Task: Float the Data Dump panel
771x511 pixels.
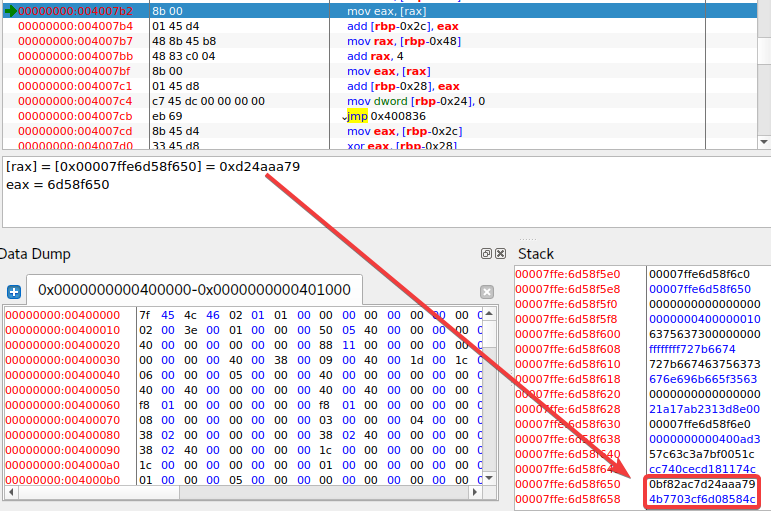Action: [486, 254]
